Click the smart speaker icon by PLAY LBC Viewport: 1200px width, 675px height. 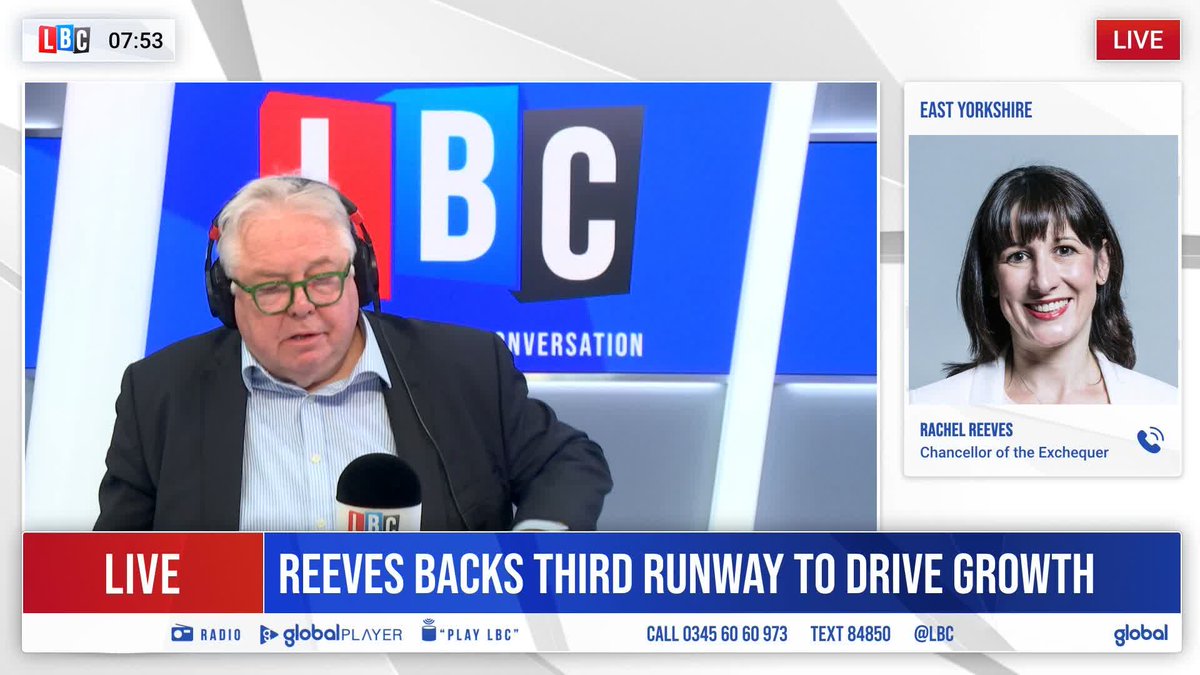[x=429, y=630]
